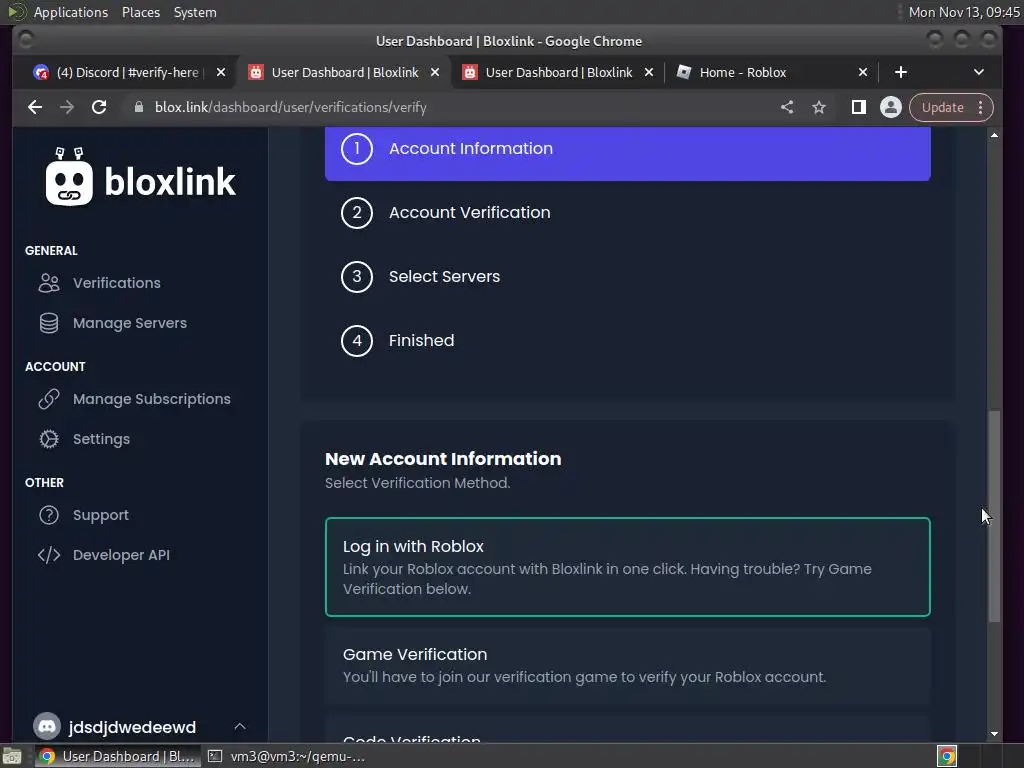Switch to the second User Dashboard Bloxlink tab
1024x768 pixels.
(x=558, y=72)
